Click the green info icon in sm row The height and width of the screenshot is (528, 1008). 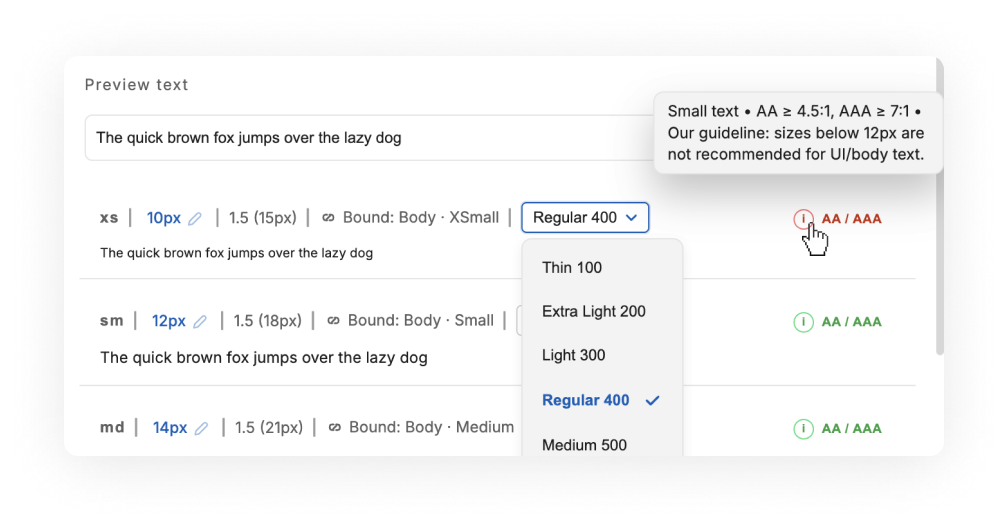803,322
